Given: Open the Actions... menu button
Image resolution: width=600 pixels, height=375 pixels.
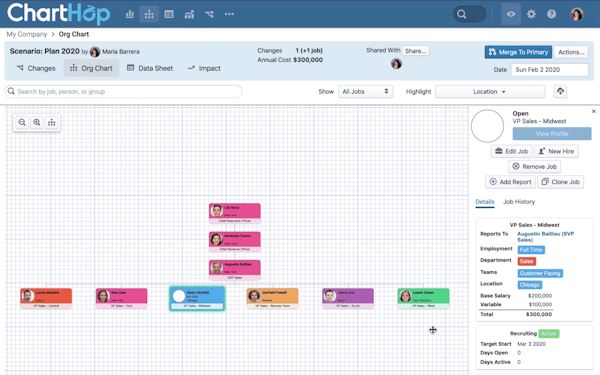Looking at the screenshot, I should click(x=571, y=52).
